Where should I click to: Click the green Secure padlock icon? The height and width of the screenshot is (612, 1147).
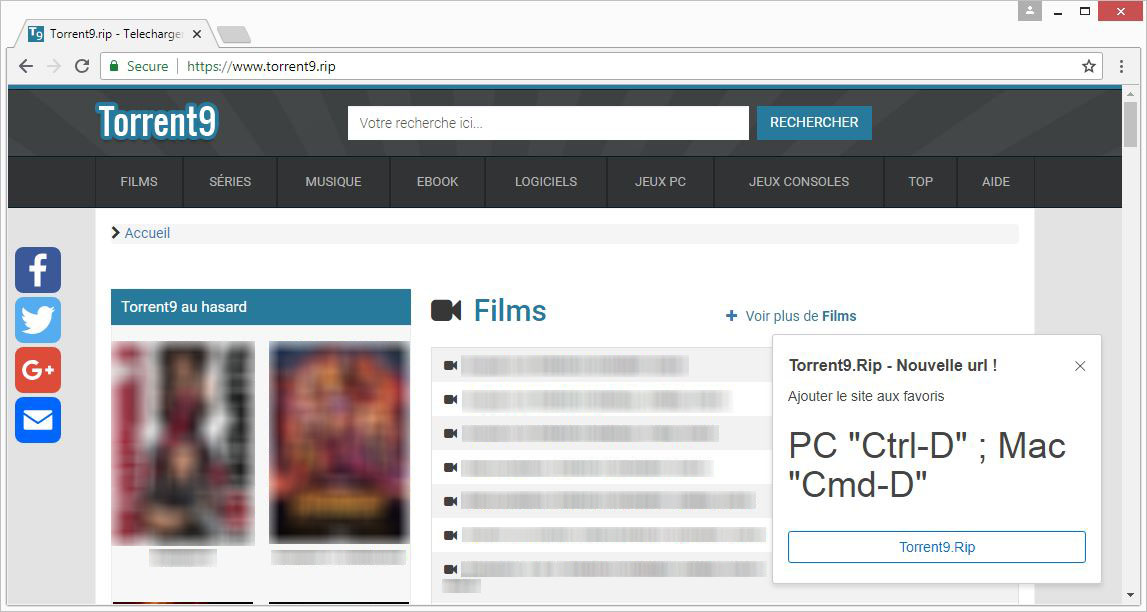pos(113,67)
